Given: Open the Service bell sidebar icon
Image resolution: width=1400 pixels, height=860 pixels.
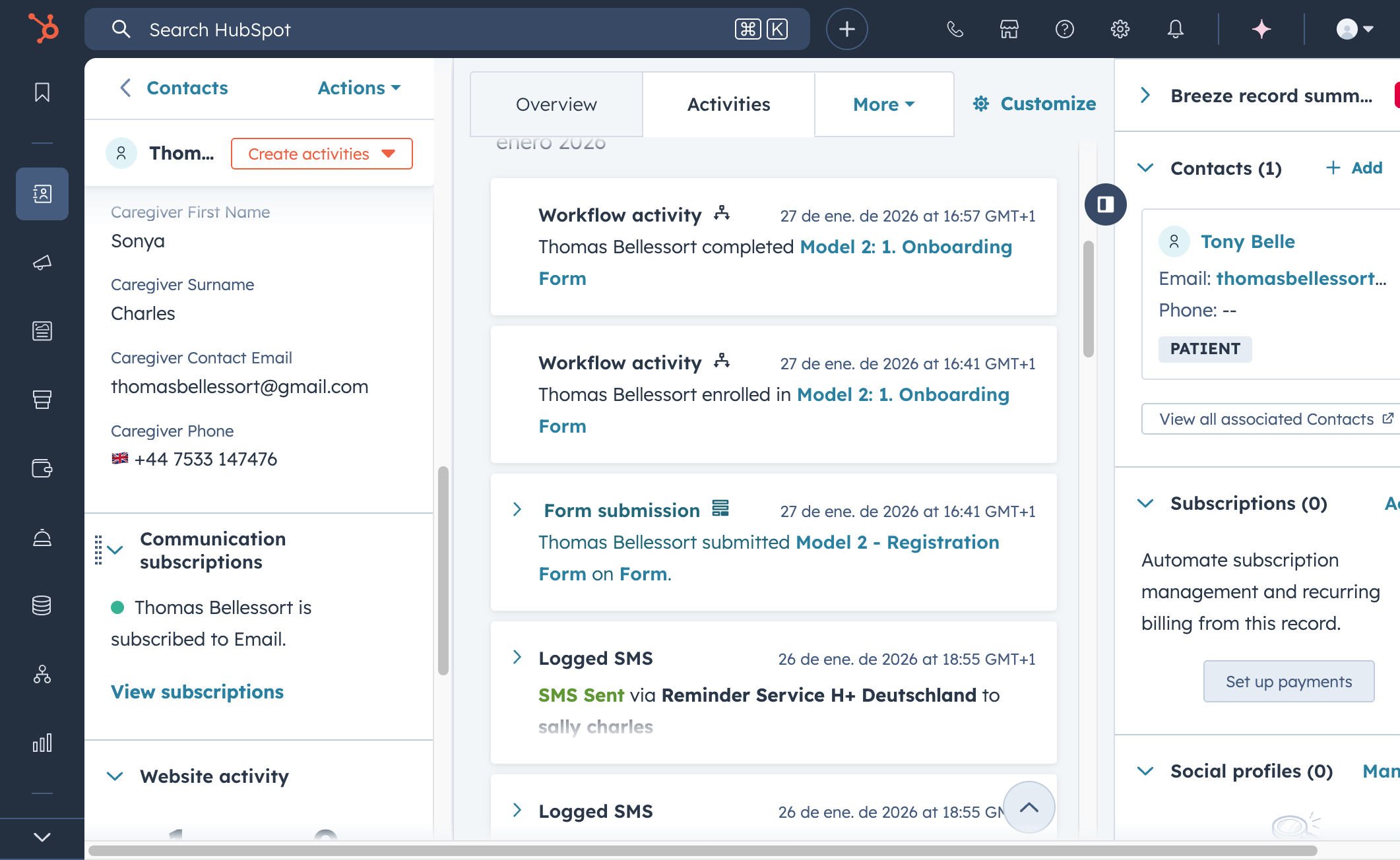Looking at the screenshot, I should (42, 538).
